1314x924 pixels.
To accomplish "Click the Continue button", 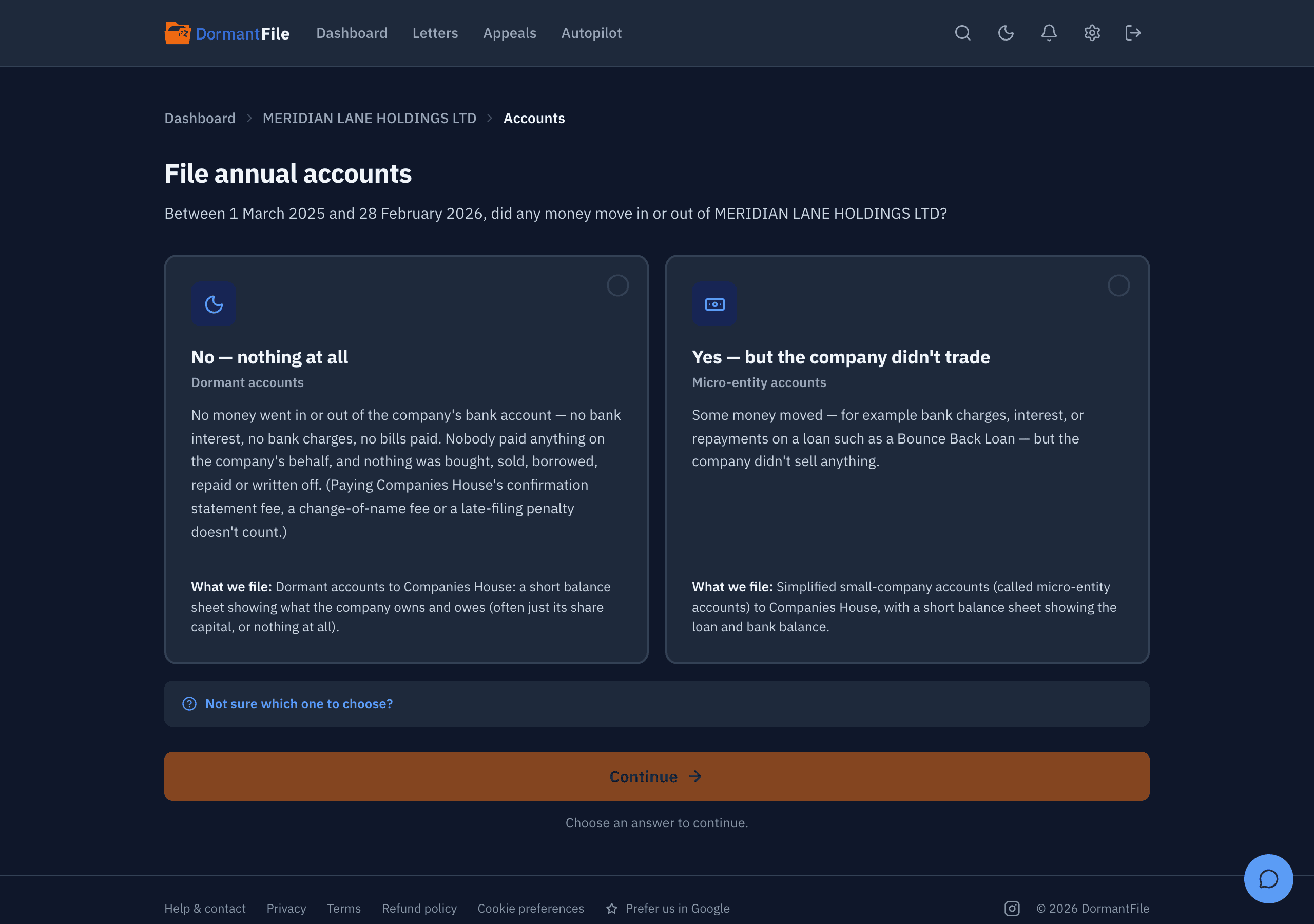I will [656, 776].
